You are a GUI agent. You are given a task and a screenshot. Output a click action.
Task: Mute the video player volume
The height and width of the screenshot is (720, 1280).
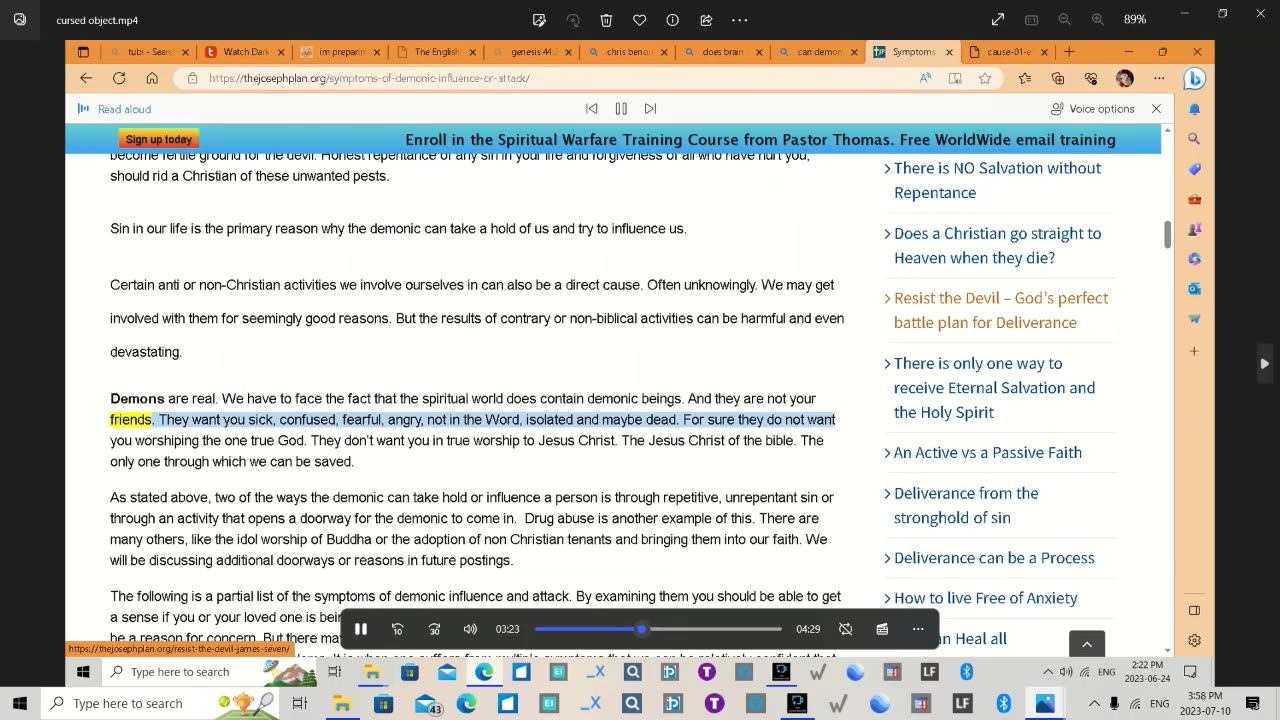click(470, 629)
